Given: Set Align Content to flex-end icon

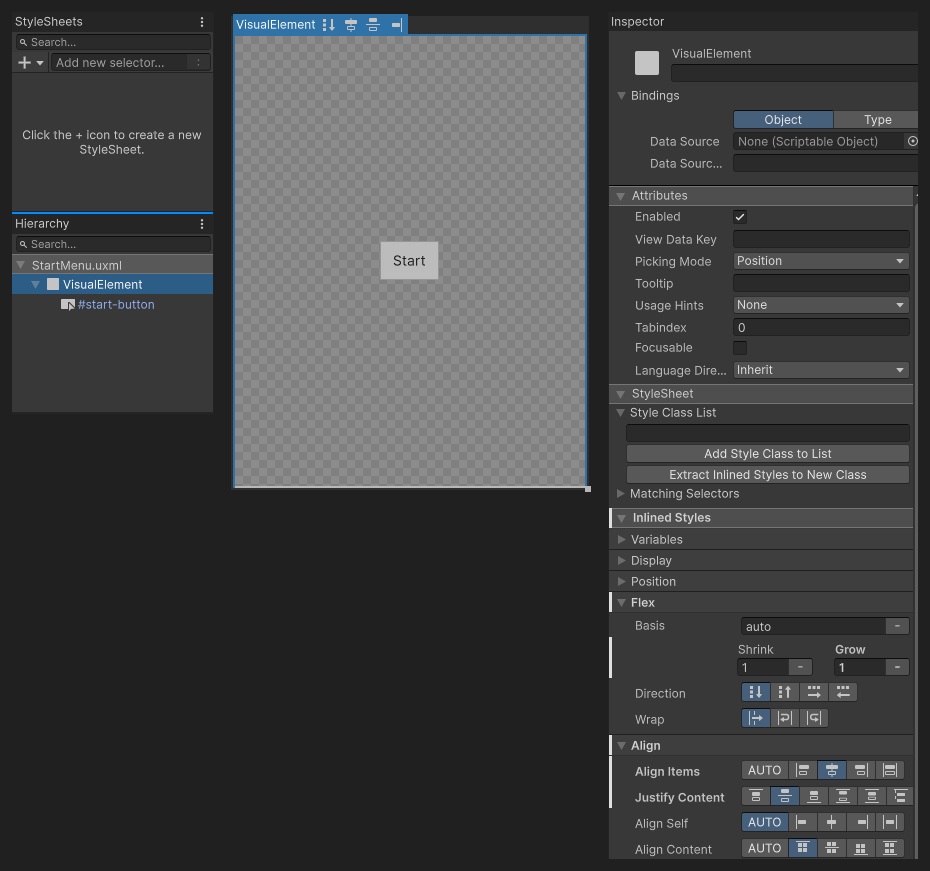Looking at the screenshot, I should point(861,848).
